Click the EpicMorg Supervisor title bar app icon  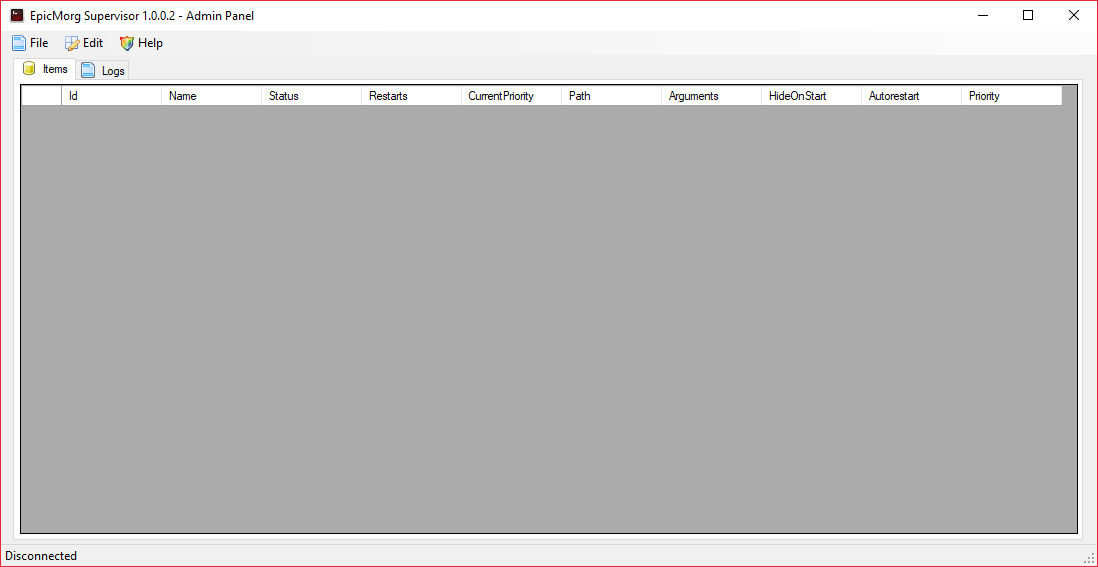(17, 15)
